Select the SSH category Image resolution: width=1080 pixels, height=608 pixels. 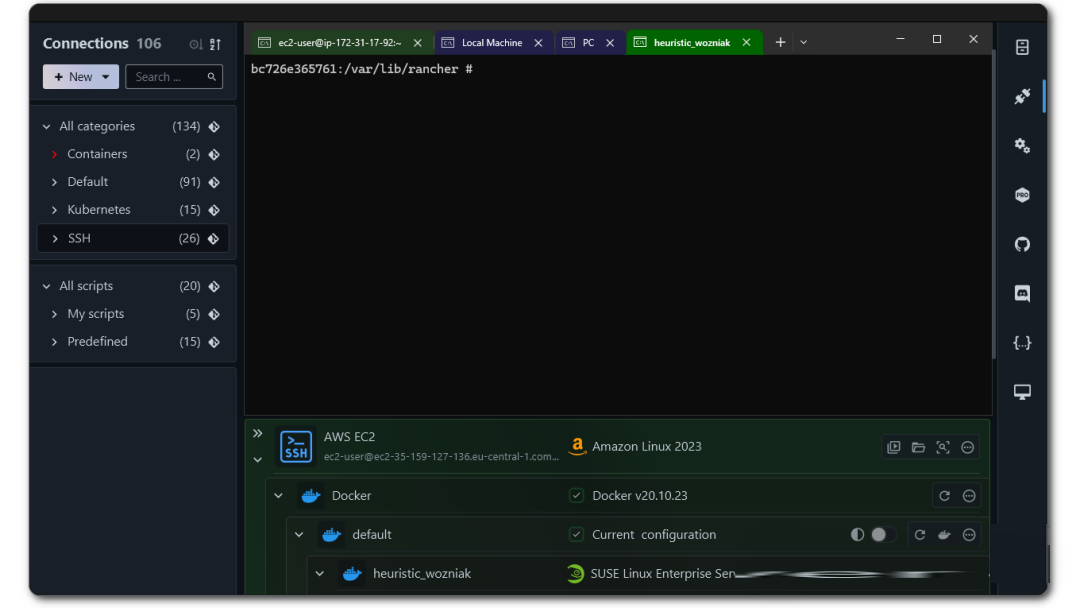pos(79,238)
